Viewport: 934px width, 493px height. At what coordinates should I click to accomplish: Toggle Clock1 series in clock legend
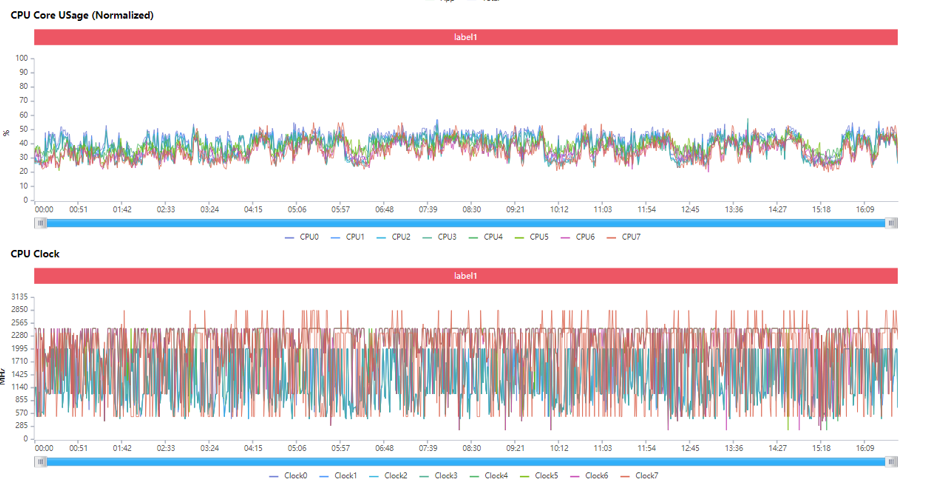338,476
